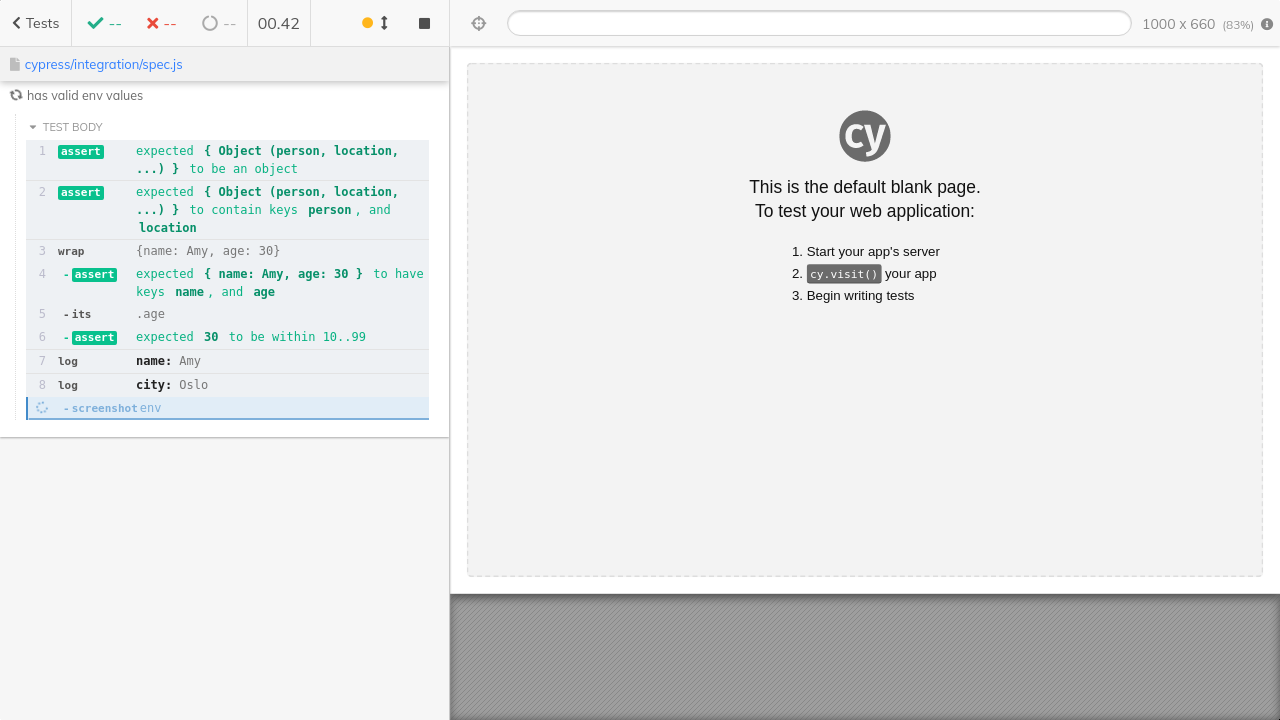Select the 'has valid env values' test
The image size is (1280, 720).
pos(85,96)
